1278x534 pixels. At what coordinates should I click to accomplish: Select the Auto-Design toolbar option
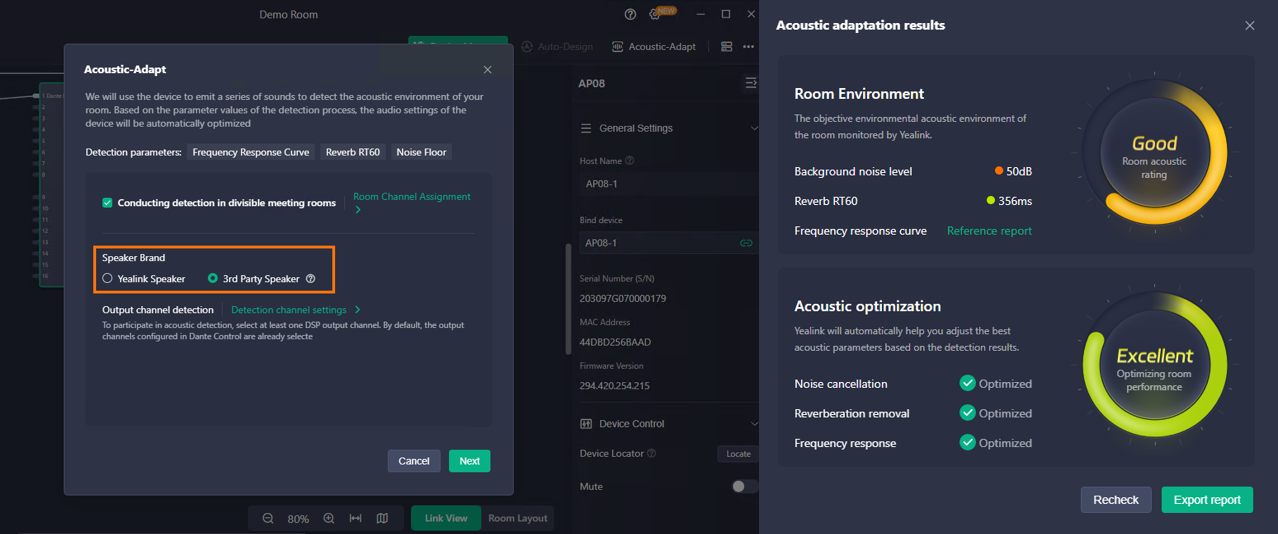pyautogui.click(x=557, y=46)
